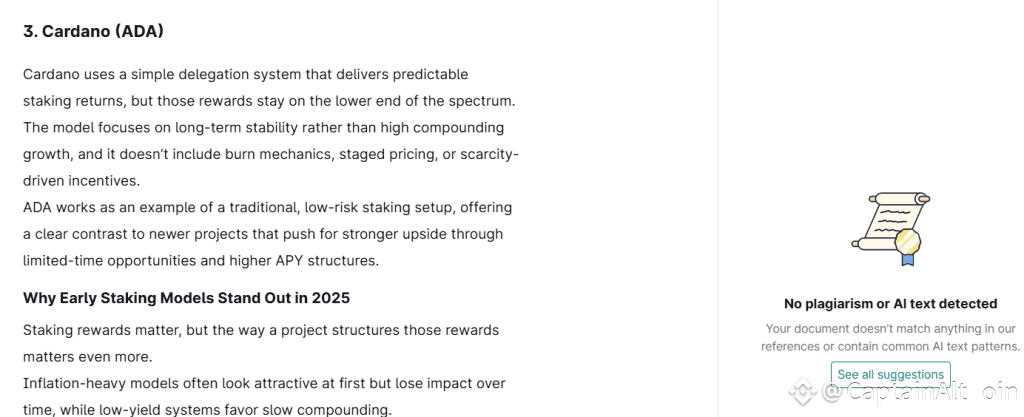Click the 'matters even more.' line
Image resolution: width=1024 pixels, height=417 pixels.
click(87, 356)
